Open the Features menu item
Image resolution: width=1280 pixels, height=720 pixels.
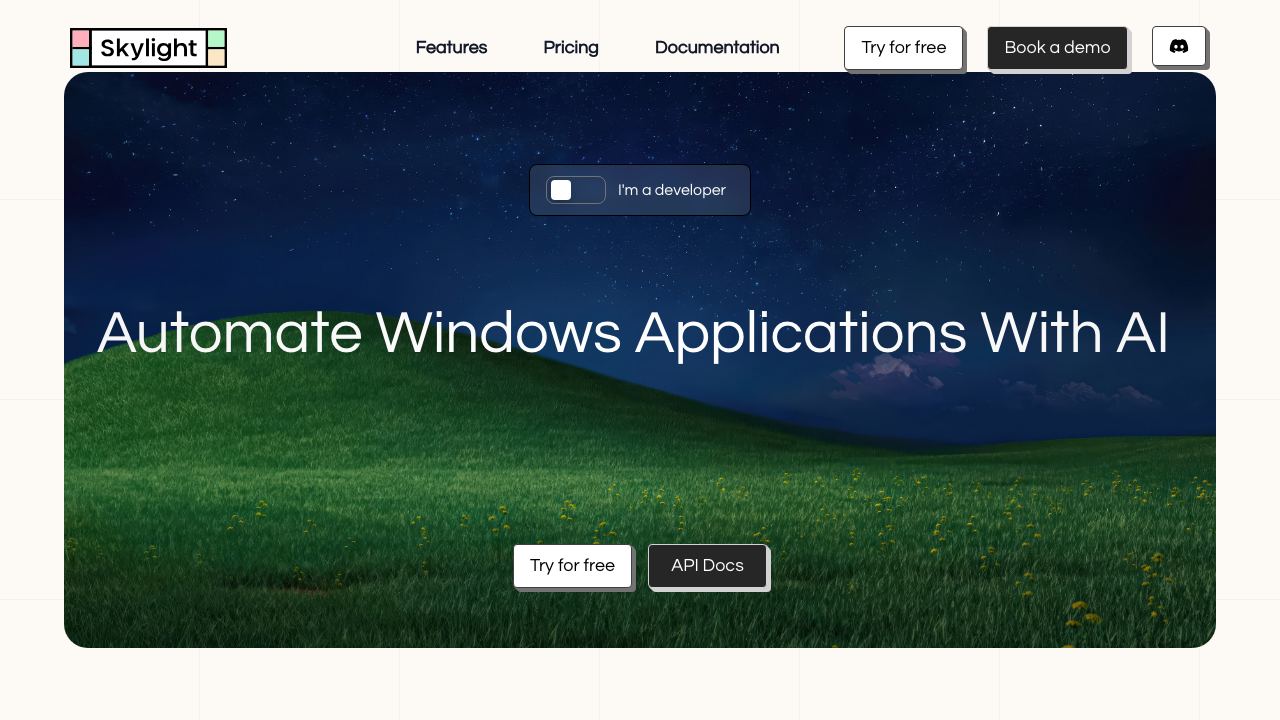click(451, 47)
